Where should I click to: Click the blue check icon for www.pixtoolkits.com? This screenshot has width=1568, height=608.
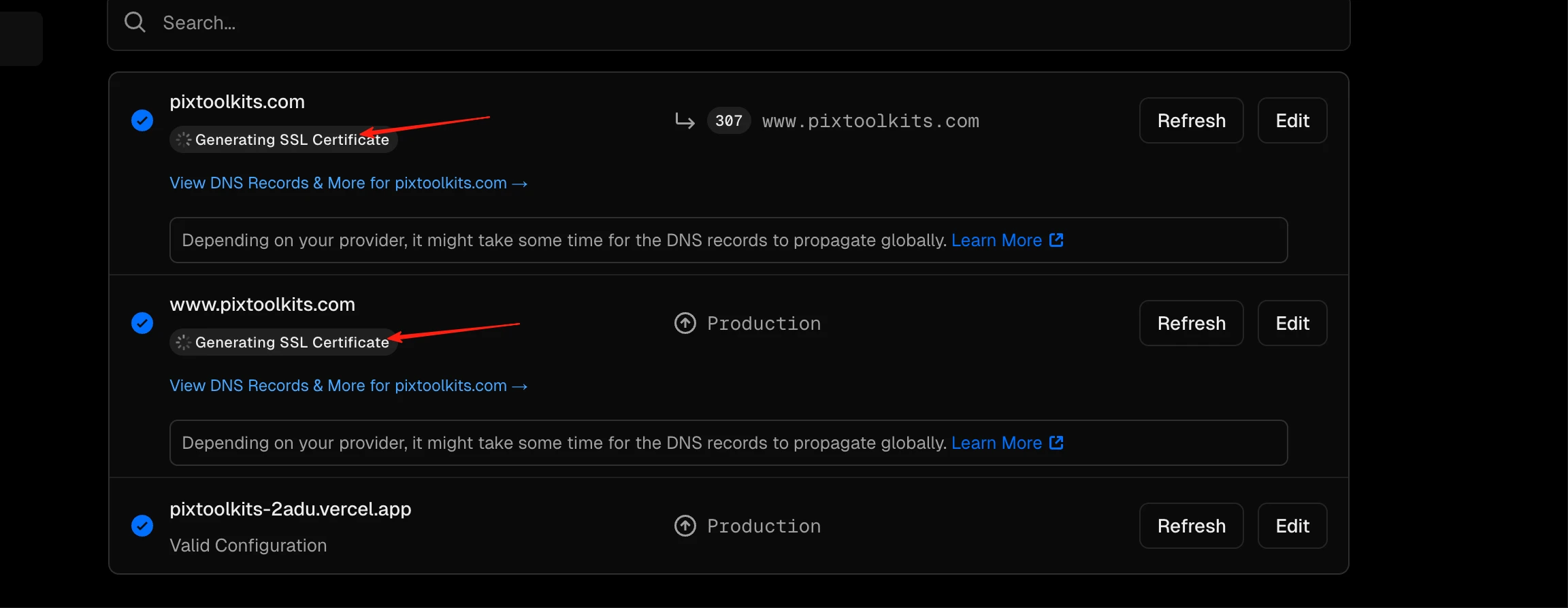pos(142,323)
